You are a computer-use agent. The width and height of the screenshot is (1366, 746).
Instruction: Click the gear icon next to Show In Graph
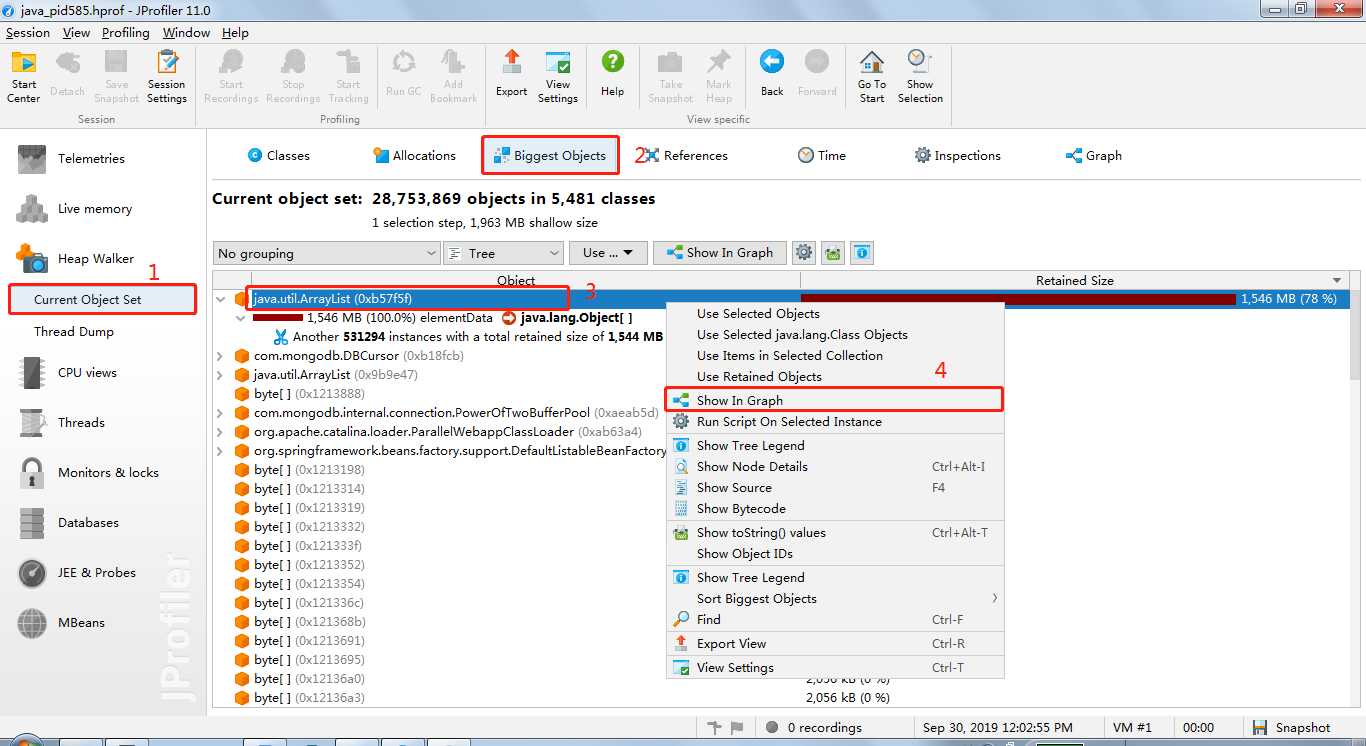804,253
